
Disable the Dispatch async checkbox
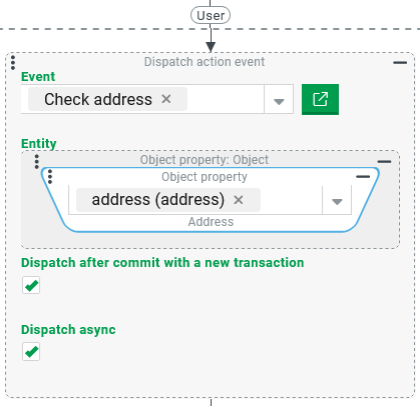(31, 351)
